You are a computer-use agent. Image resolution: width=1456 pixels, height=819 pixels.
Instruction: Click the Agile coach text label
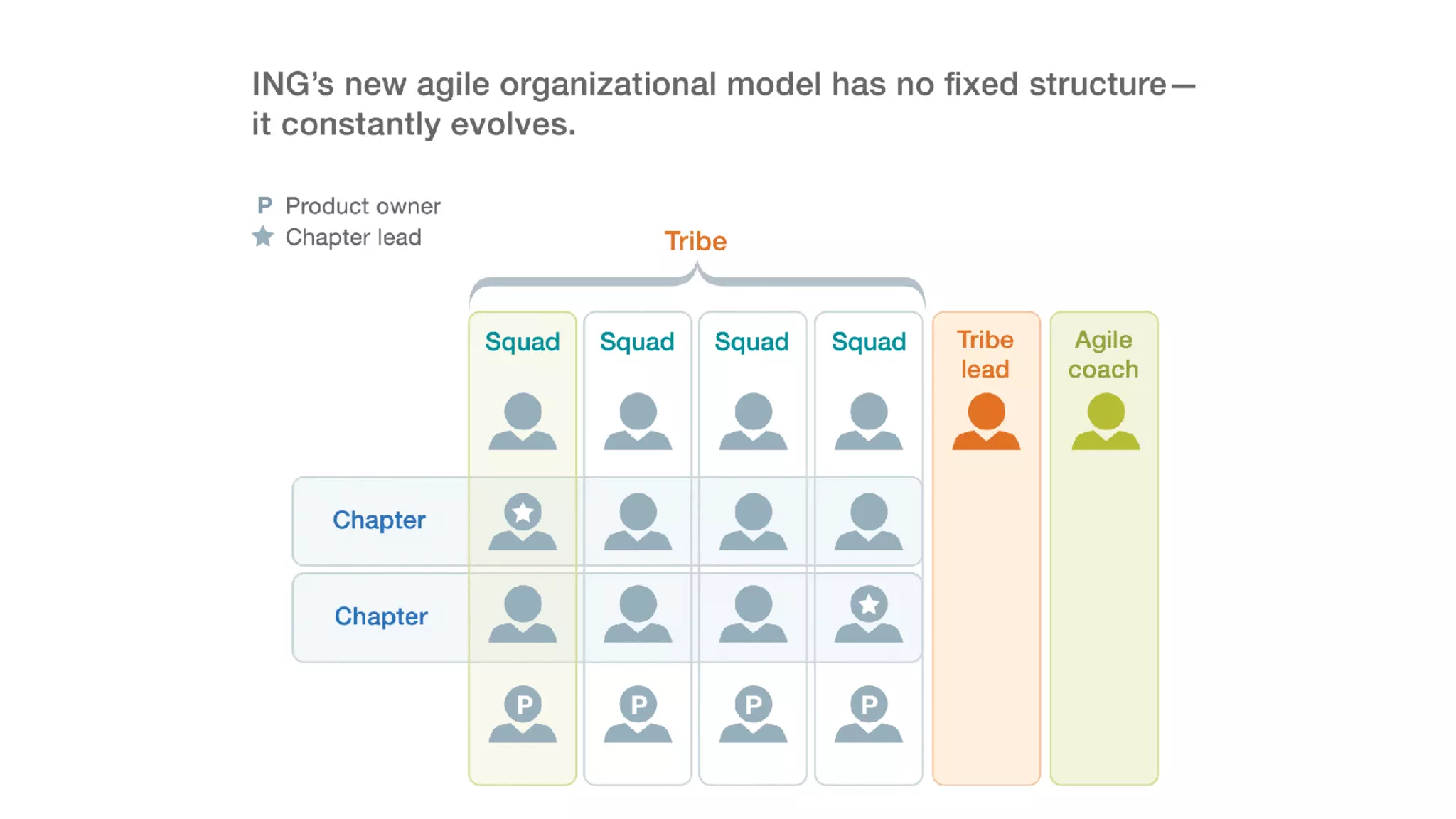1103,354
